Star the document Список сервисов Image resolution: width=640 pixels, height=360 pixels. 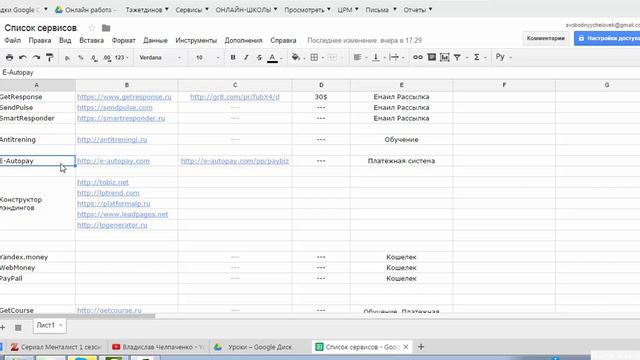pyautogui.click(x=92, y=28)
